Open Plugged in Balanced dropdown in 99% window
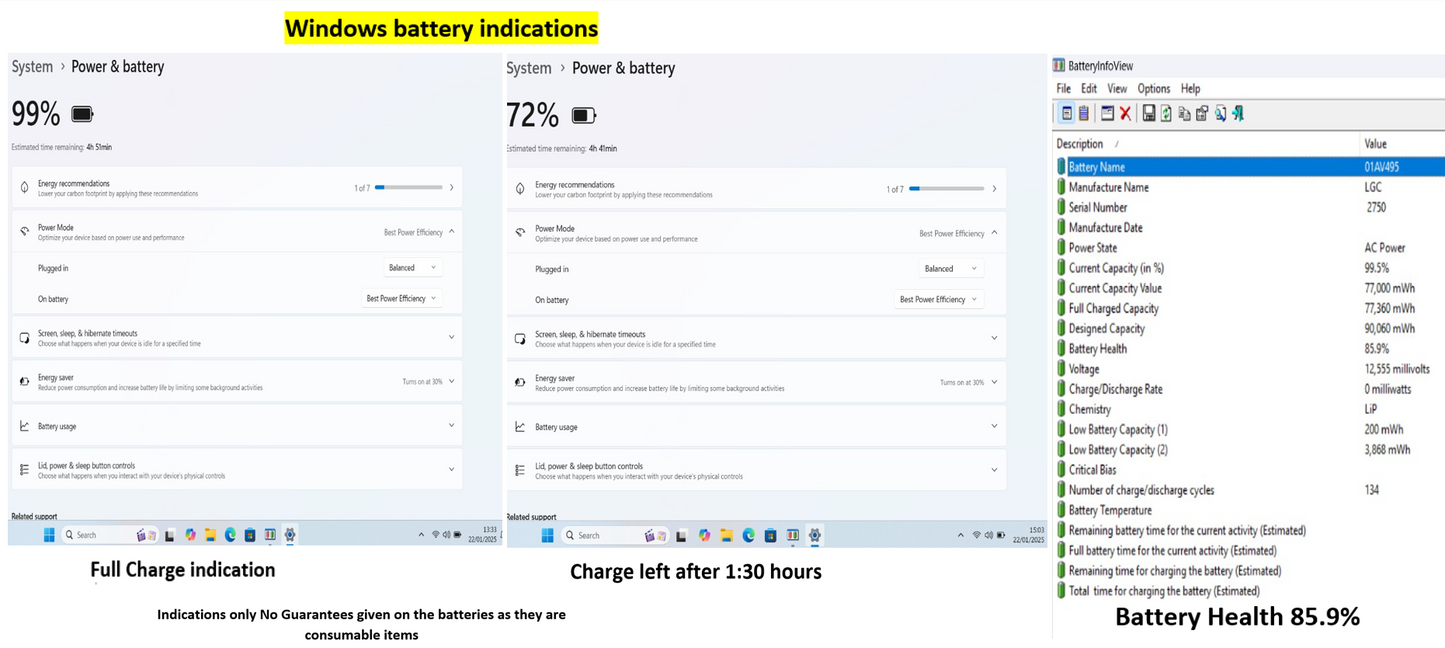The width and height of the screenshot is (1445, 648). pyautogui.click(x=412, y=268)
